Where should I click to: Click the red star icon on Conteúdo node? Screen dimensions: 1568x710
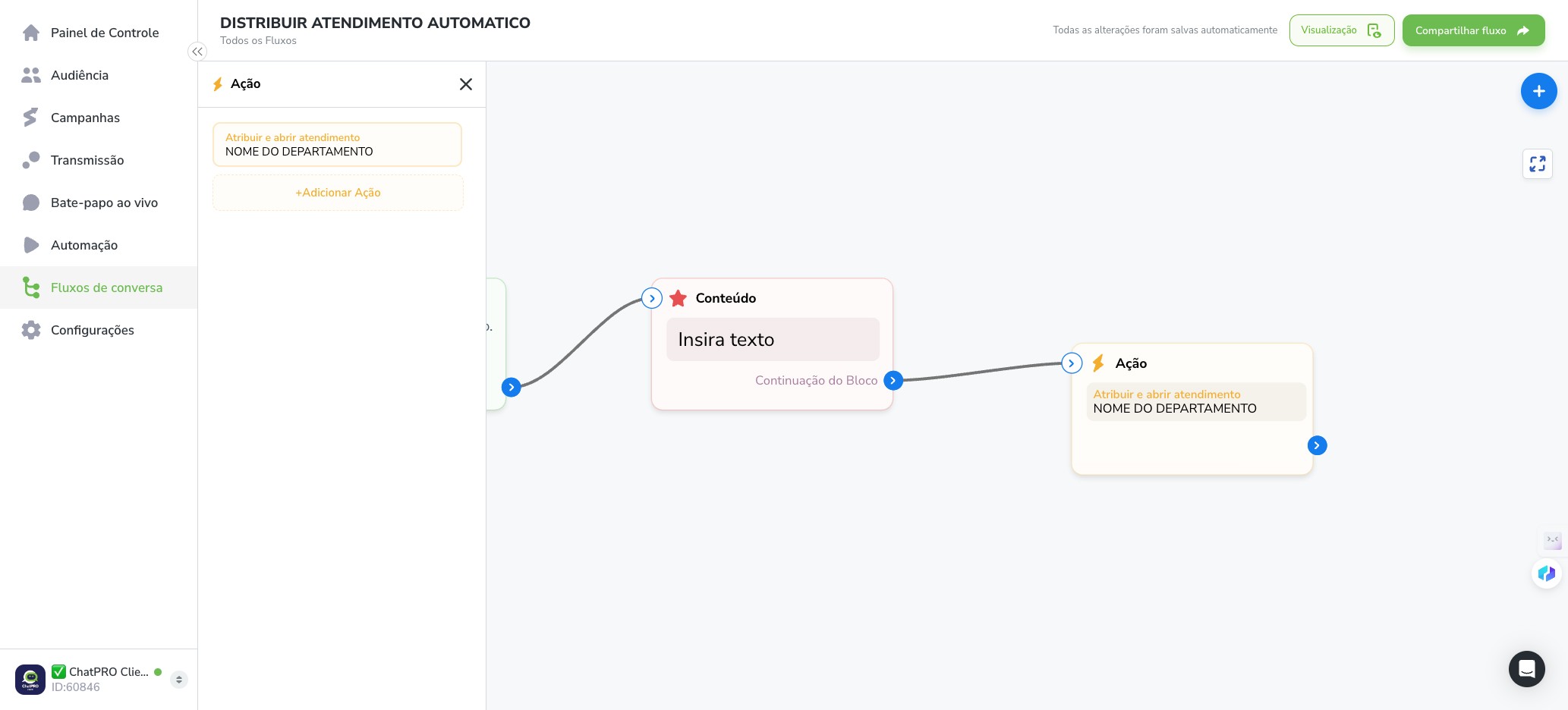(679, 298)
